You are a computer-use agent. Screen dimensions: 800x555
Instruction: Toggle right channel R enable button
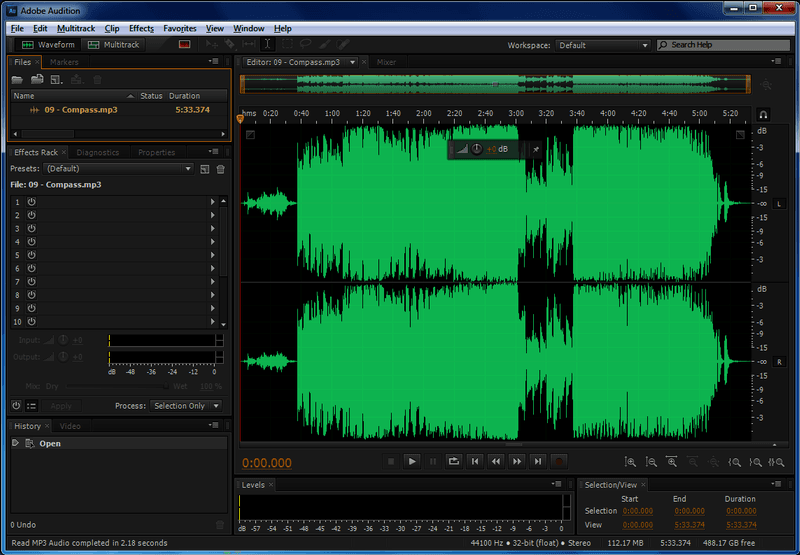click(779, 362)
